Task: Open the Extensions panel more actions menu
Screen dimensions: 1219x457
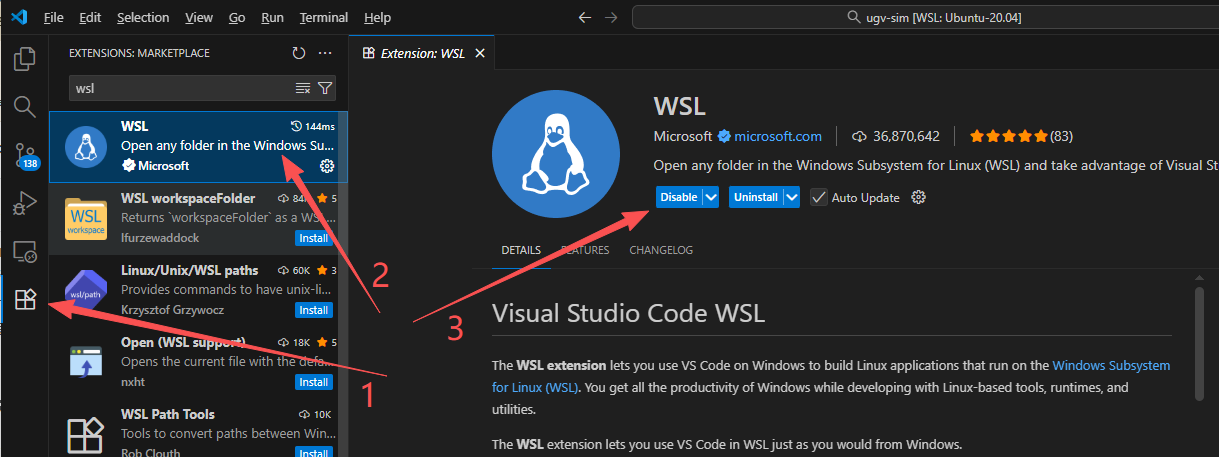Action: (324, 53)
